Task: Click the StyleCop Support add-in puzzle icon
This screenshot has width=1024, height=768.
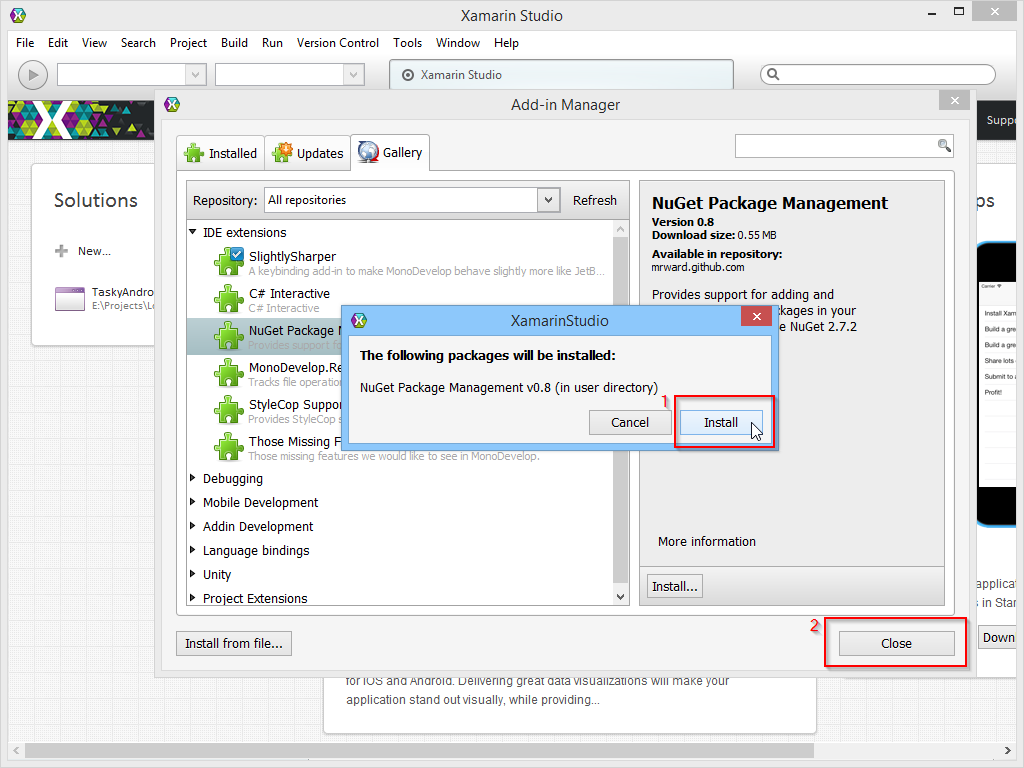Action: click(x=229, y=409)
